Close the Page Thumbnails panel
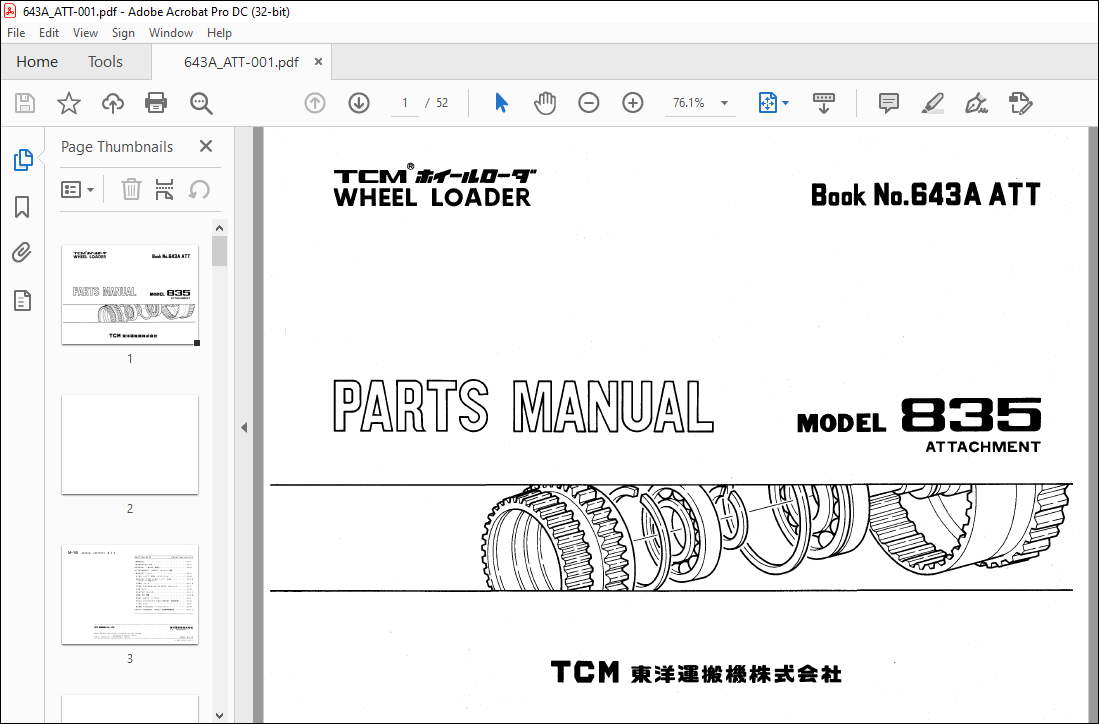The height and width of the screenshot is (724, 1099). click(x=205, y=146)
